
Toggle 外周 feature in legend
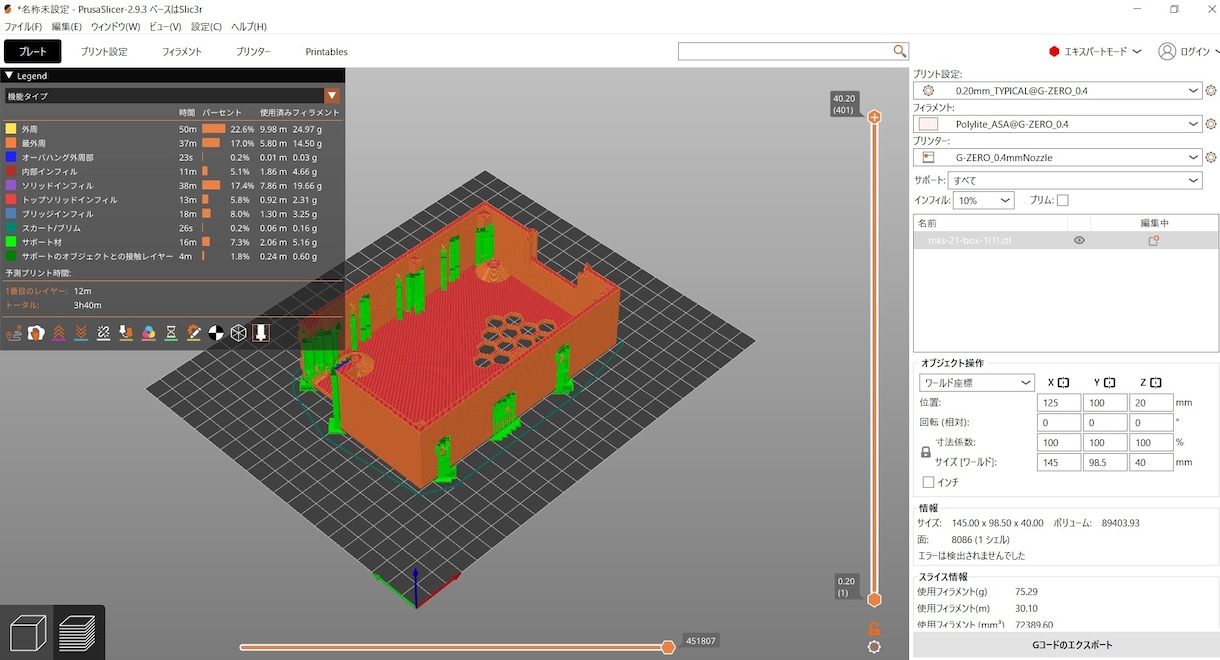(173, 129)
